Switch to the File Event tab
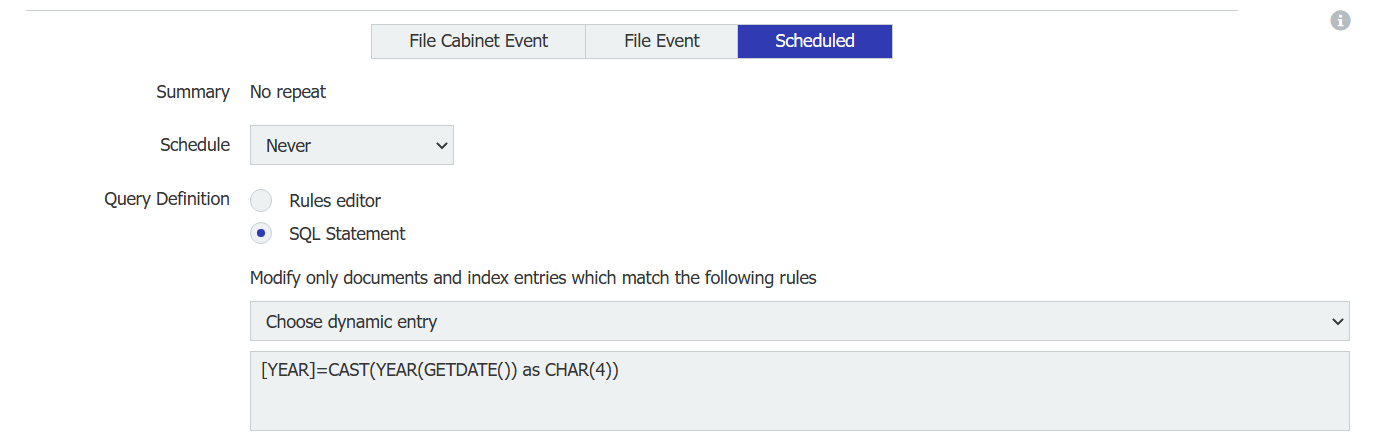This screenshot has height=446, width=1377. pyautogui.click(x=661, y=41)
